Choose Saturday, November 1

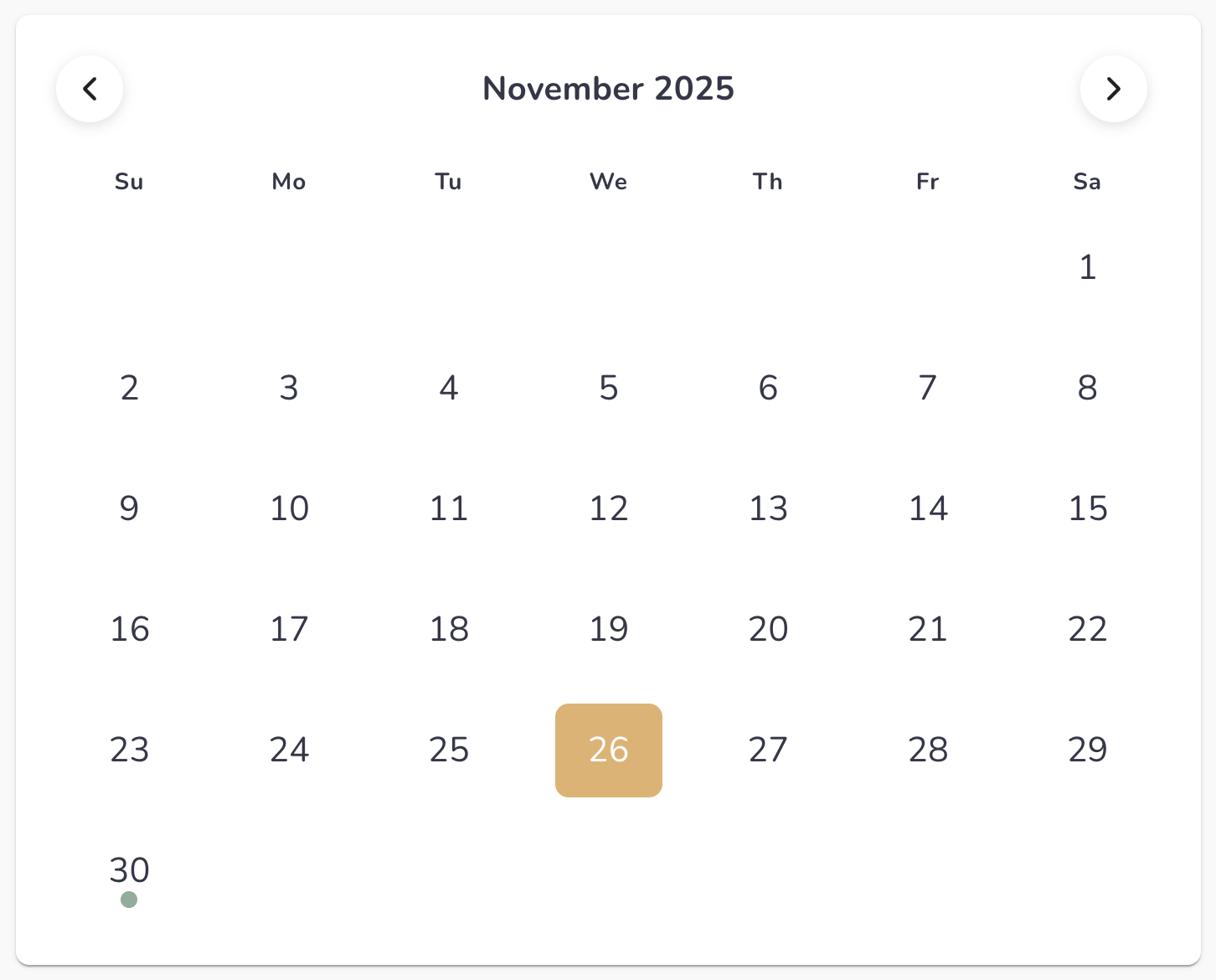(x=1088, y=268)
